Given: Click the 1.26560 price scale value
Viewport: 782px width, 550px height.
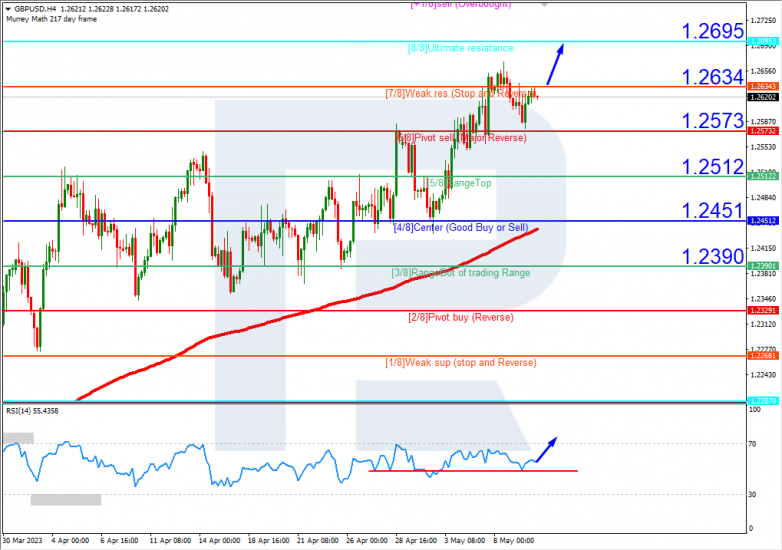Looking at the screenshot, I should (764, 71).
